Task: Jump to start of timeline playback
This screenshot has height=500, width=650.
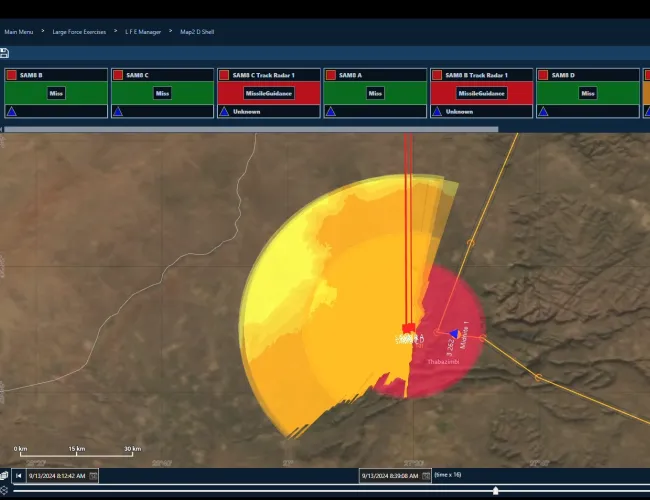Action: click(x=18, y=475)
